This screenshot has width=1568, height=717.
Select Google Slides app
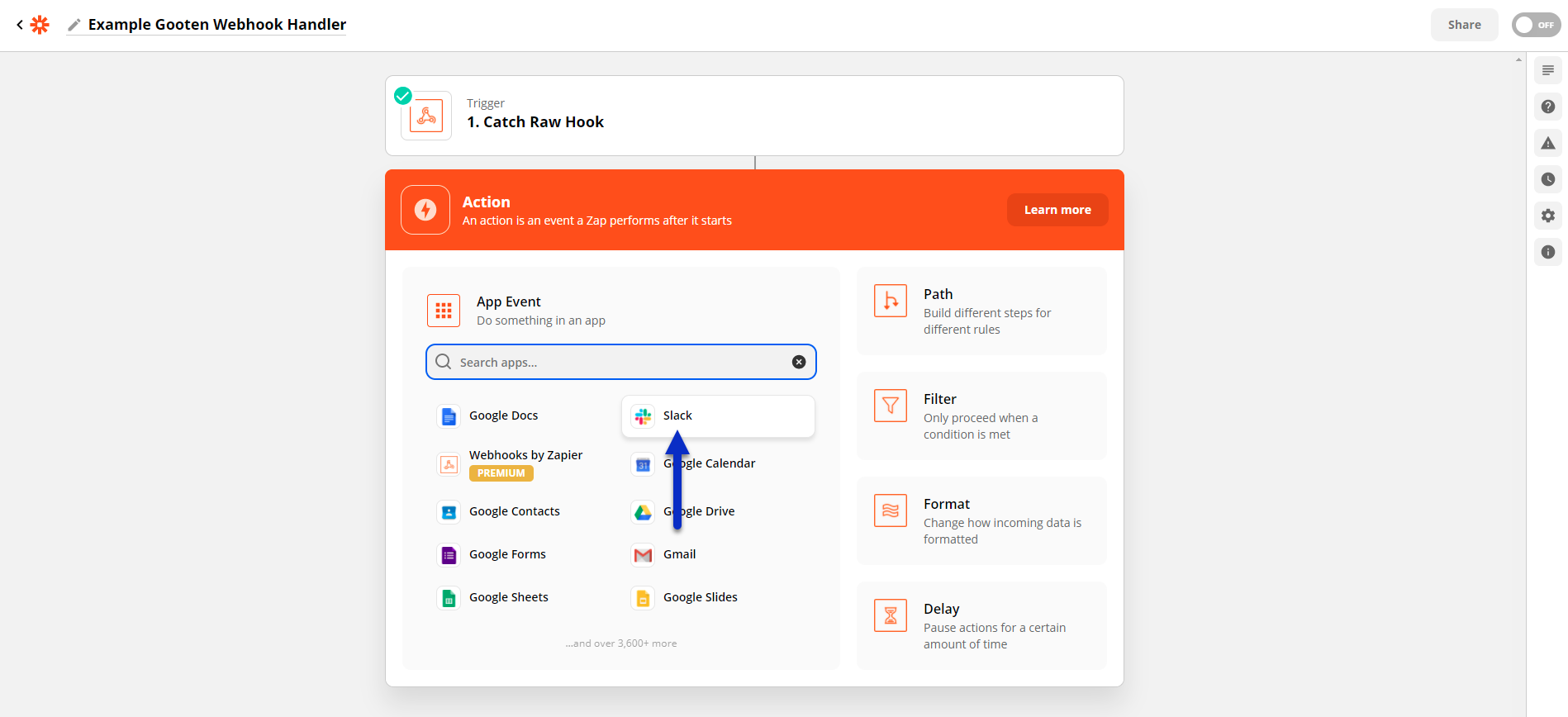pos(718,597)
